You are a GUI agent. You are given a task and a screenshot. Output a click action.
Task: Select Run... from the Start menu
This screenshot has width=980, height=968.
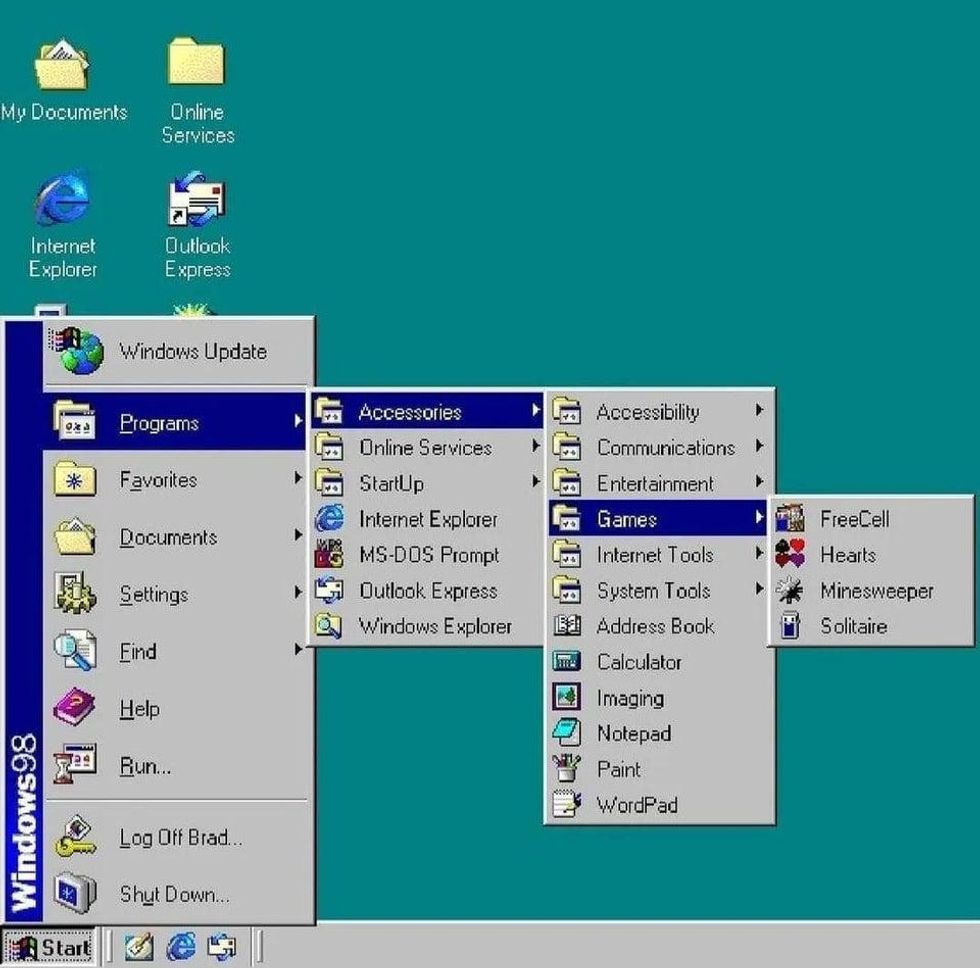tap(145, 767)
